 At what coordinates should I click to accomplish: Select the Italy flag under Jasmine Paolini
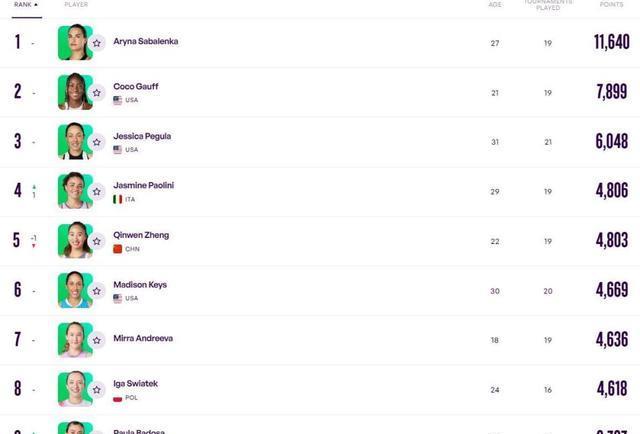click(x=118, y=199)
